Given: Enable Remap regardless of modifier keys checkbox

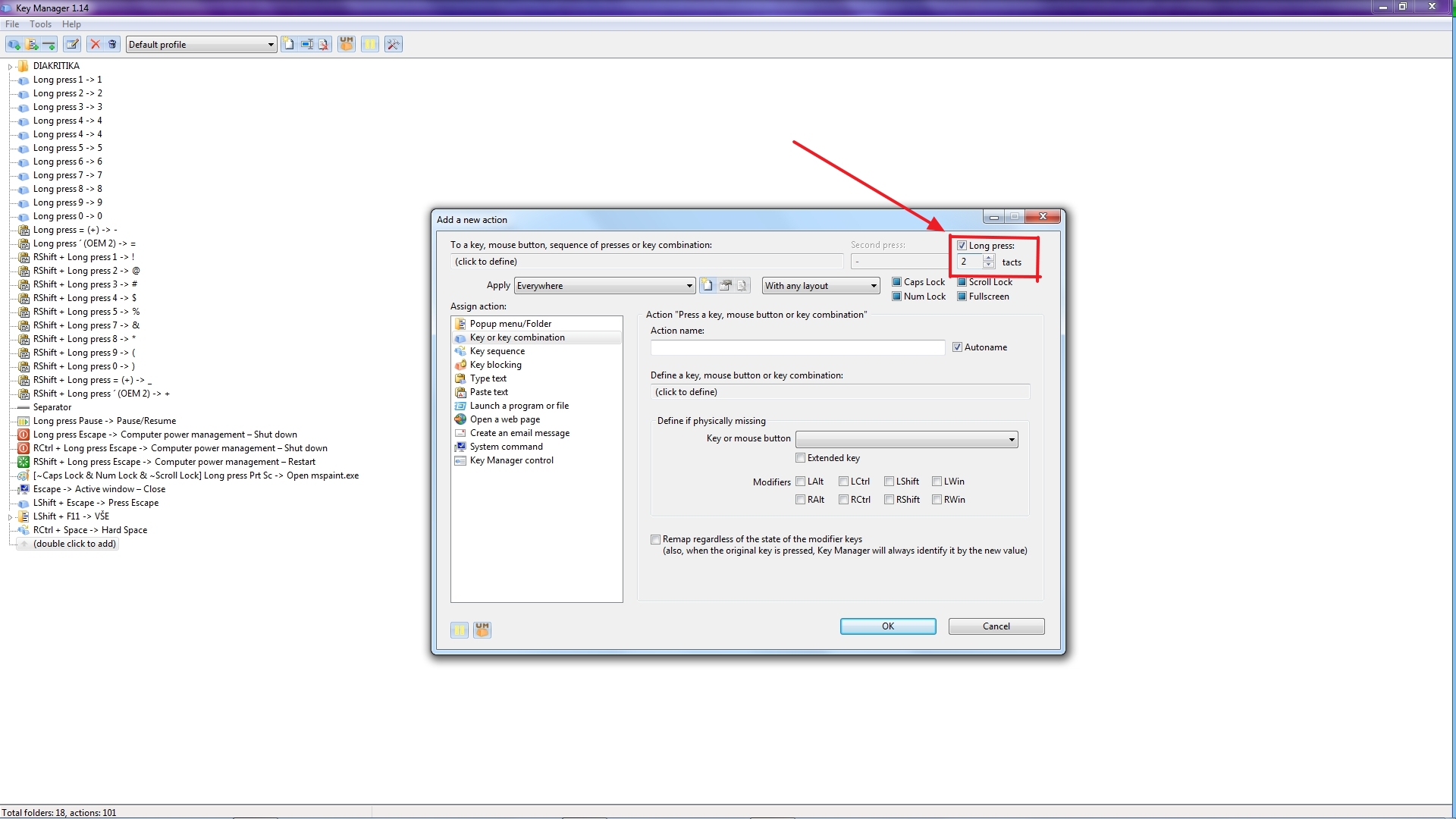Looking at the screenshot, I should (655, 540).
